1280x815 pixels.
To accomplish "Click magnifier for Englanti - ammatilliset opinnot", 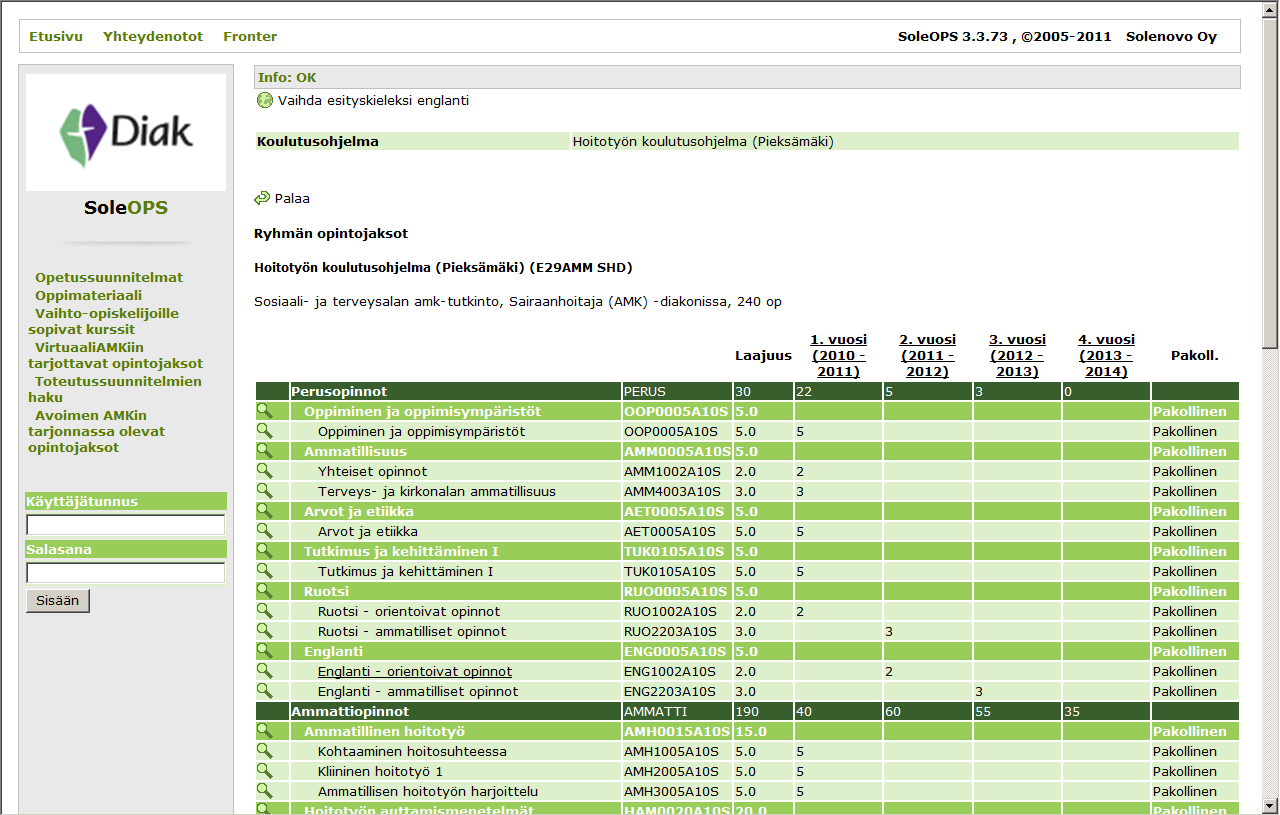I will tap(265, 691).
